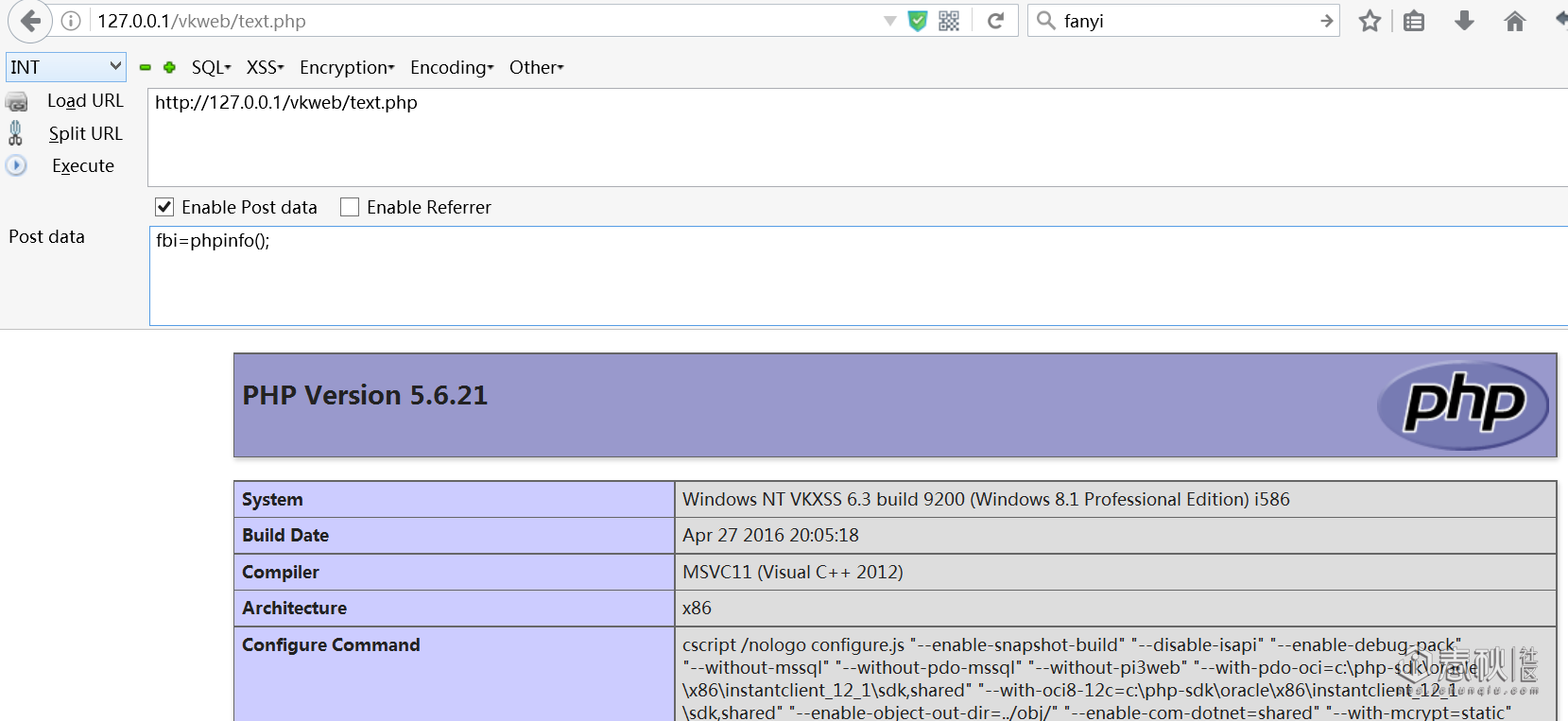Open the QR code icon in the address bar
This screenshot has width=1568, height=721.
click(x=949, y=21)
